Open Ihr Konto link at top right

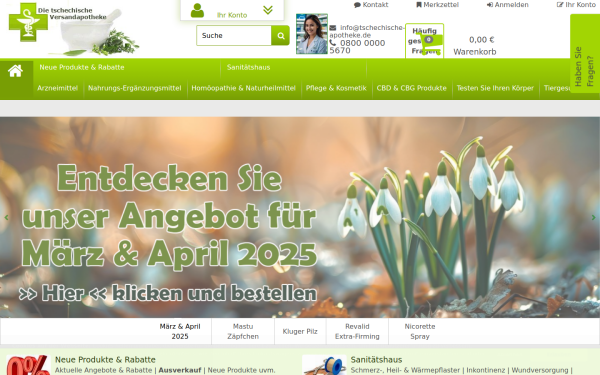[576, 5]
